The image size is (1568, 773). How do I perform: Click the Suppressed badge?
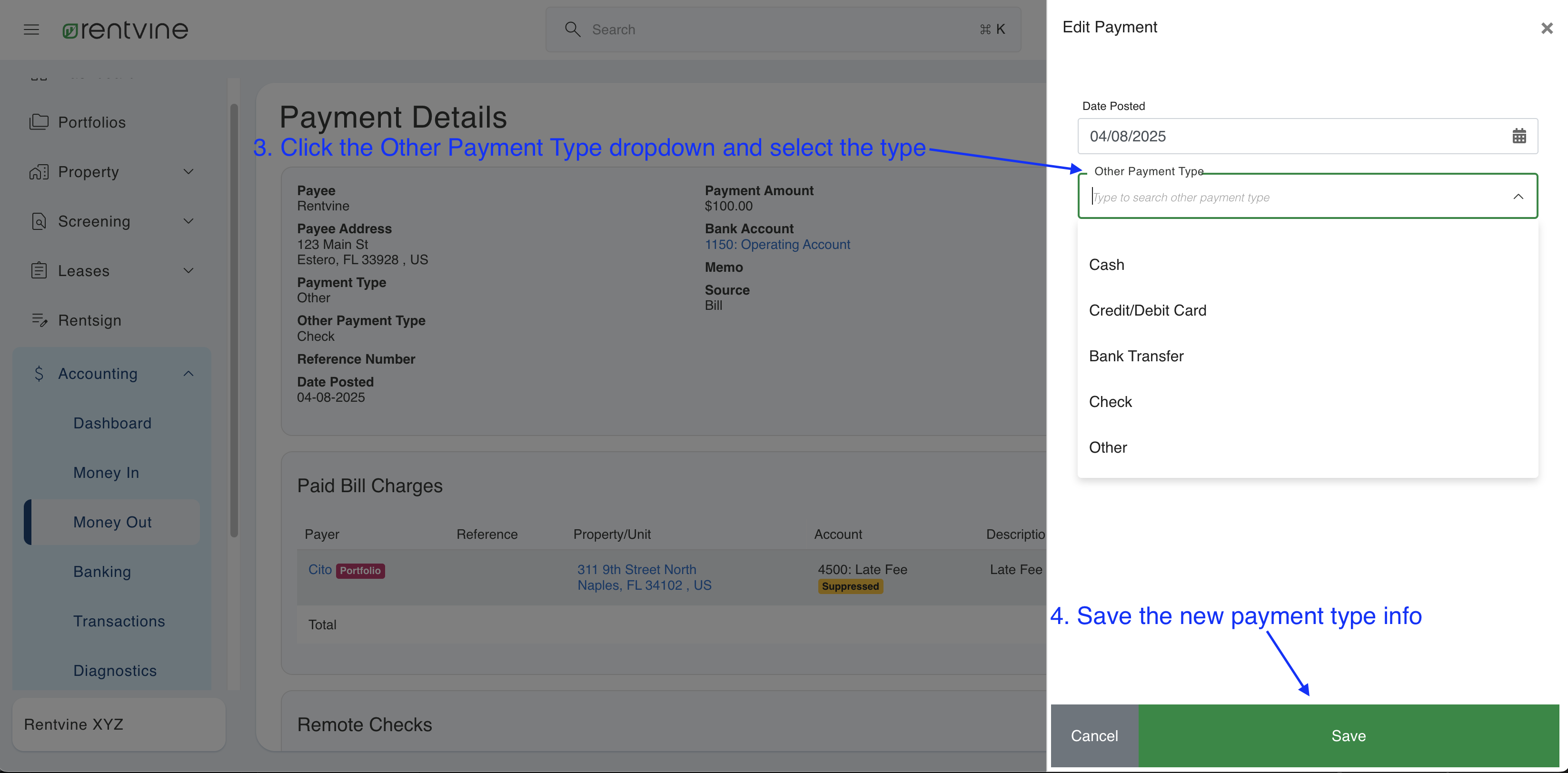coord(850,586)
